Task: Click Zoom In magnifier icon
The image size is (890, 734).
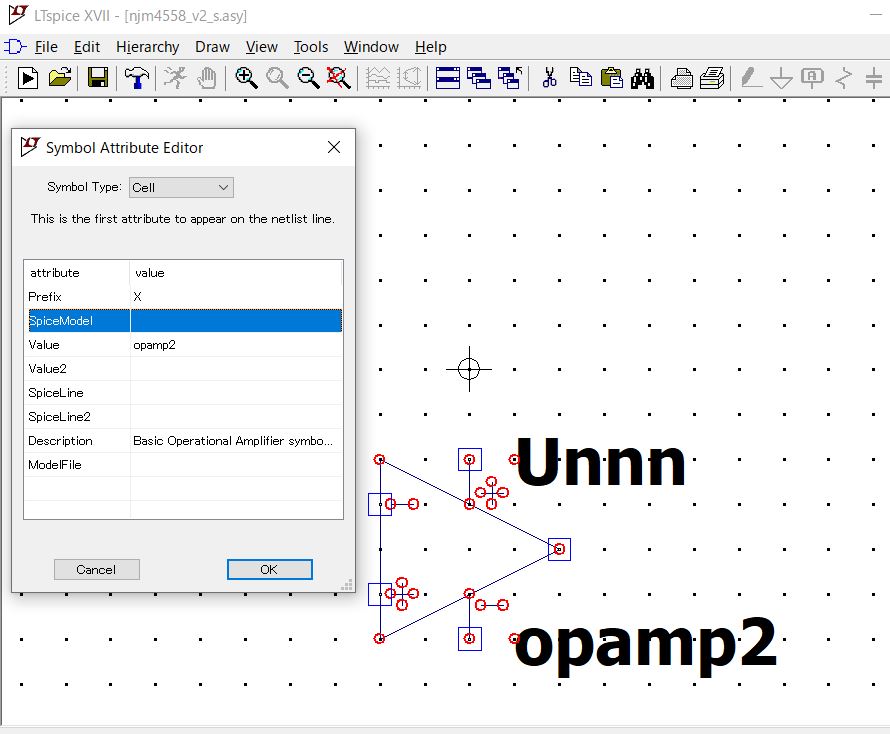Action: (x=246, y=78)
